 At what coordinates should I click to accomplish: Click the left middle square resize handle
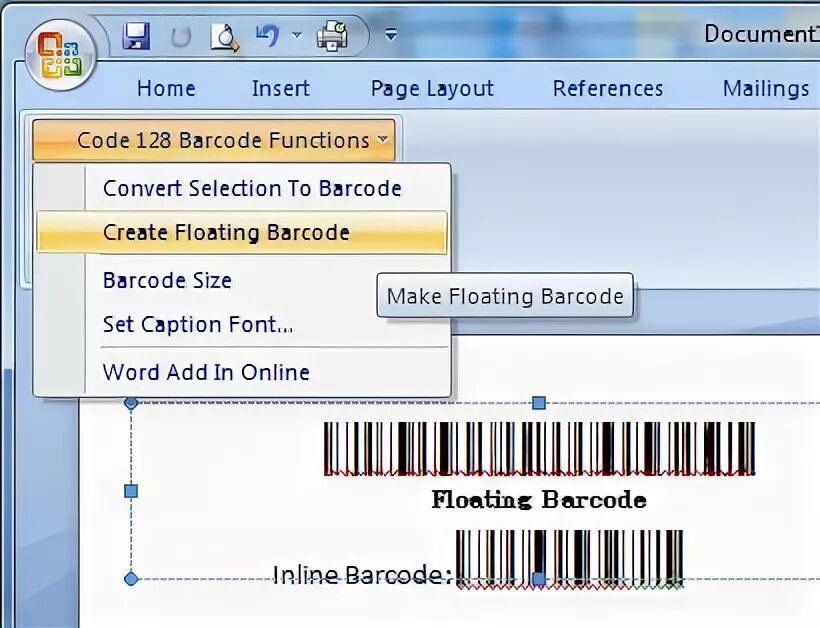(x=131, y=491)
